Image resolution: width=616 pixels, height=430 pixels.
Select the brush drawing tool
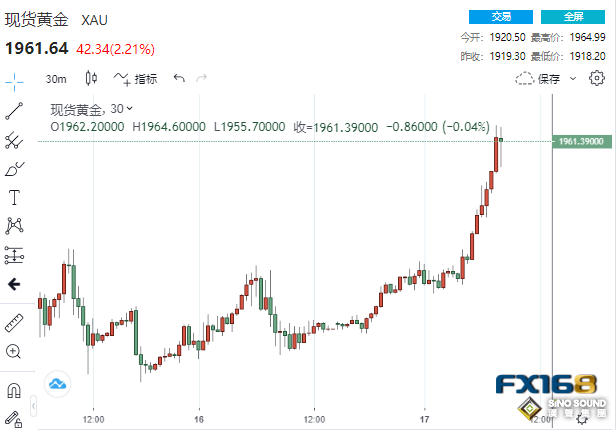coord(14,169)
